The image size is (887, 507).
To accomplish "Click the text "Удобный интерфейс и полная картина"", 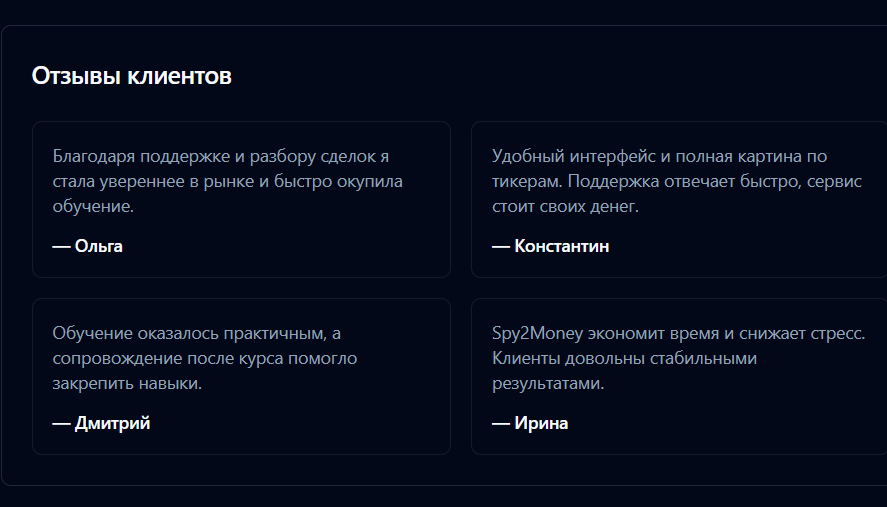I will pos(647,157).
